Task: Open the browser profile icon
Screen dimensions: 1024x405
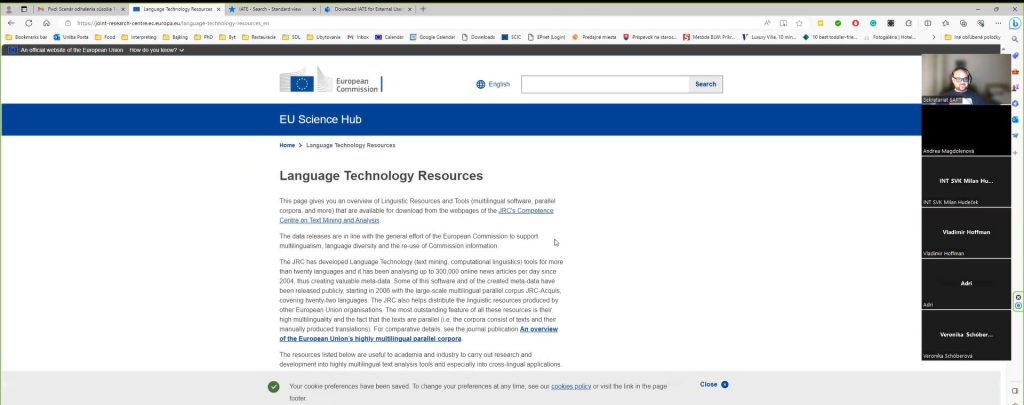Action: [8, 9]
